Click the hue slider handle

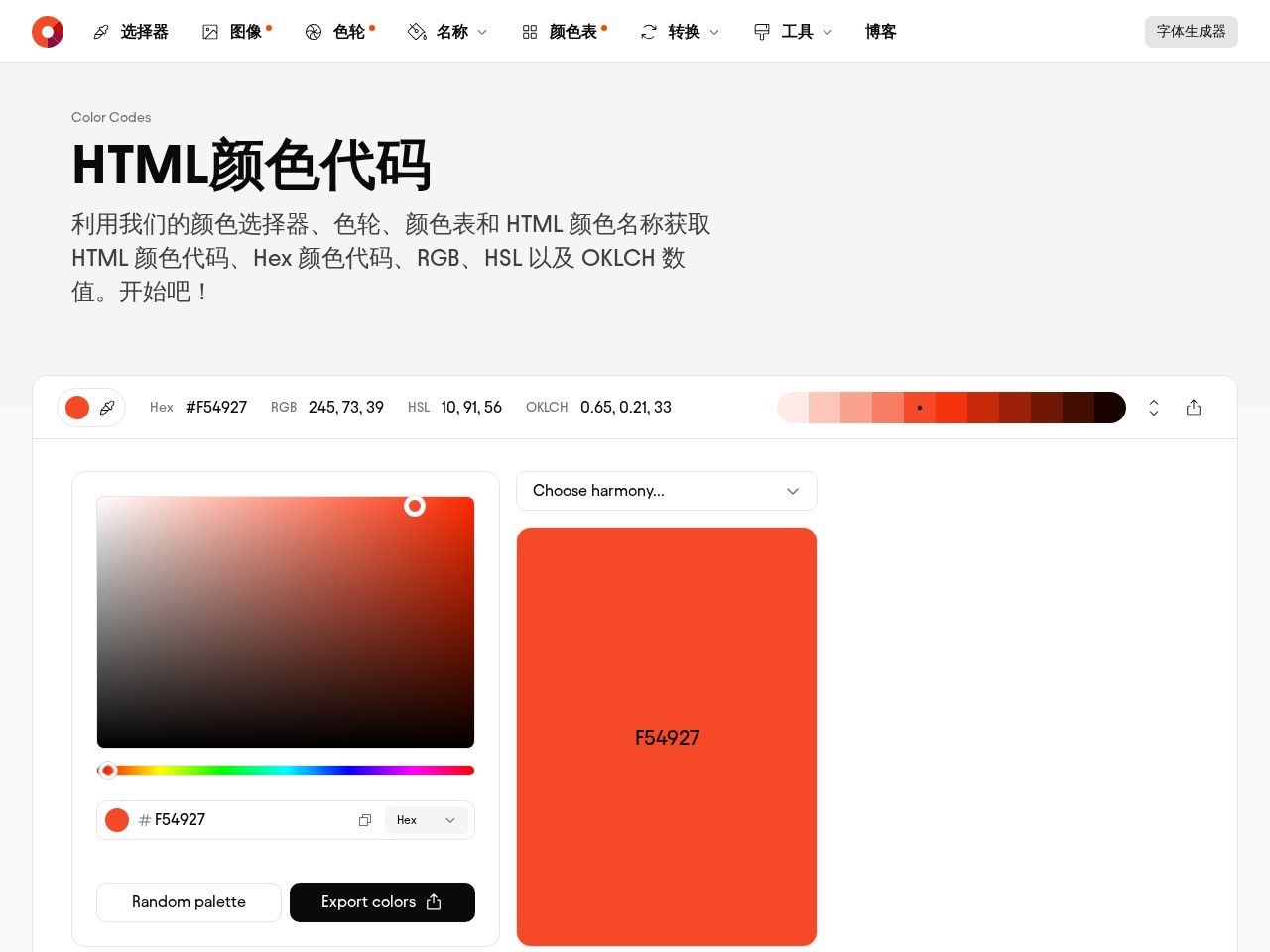108,771
